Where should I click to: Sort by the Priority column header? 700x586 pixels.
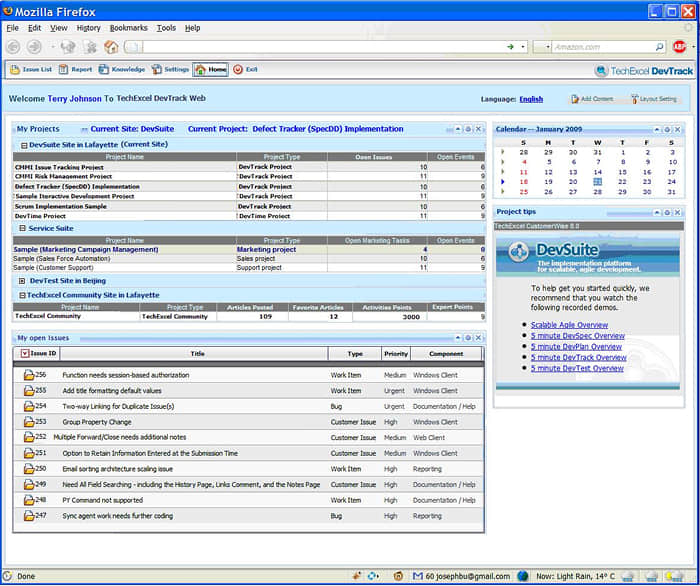[396, 353]
